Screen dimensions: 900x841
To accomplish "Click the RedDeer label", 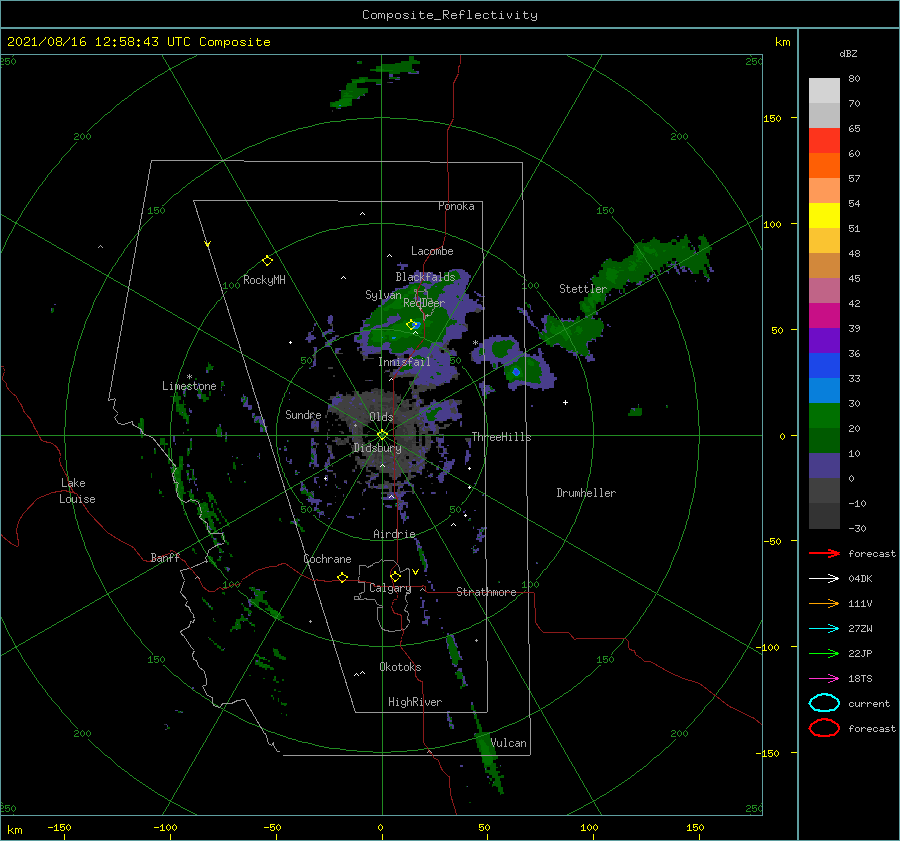I will 424,303.
